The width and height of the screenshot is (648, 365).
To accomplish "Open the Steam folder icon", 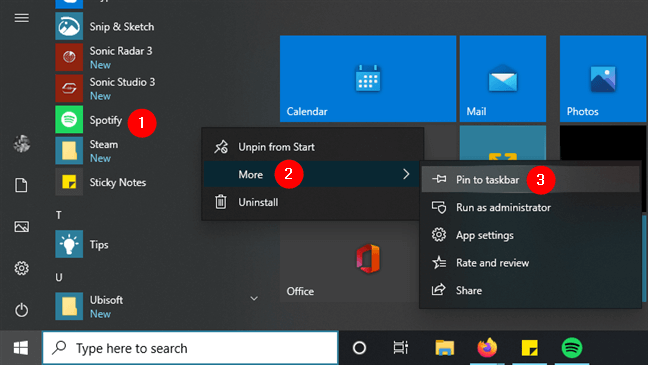I will 69,150.
